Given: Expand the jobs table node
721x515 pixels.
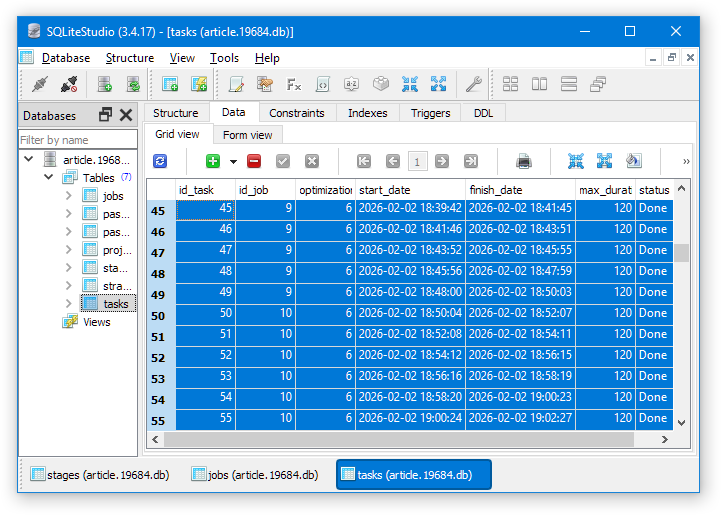Looking at the screenshot, I should click(x=68, y=196).
